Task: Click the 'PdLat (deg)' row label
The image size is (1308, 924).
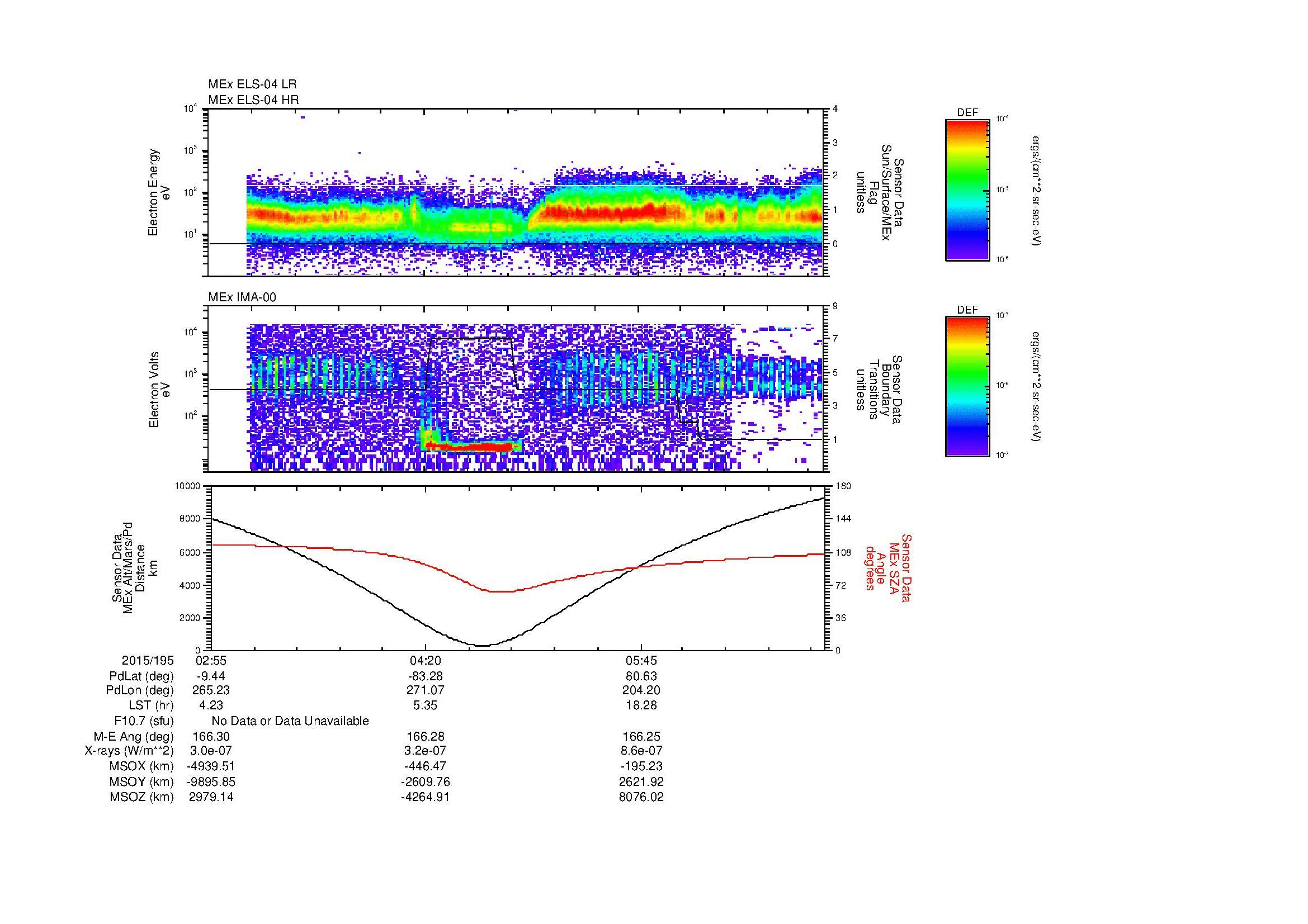Action: [x=141, y=676]
